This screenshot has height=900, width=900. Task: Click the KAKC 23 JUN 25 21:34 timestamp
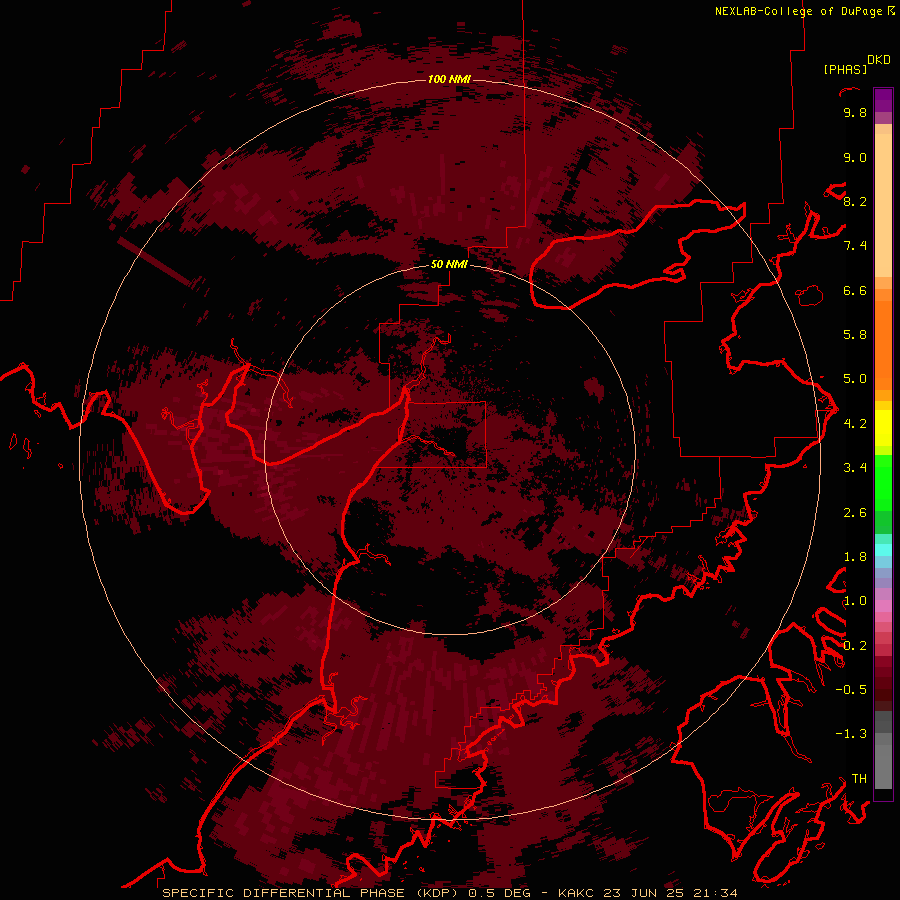pos(647,893)
